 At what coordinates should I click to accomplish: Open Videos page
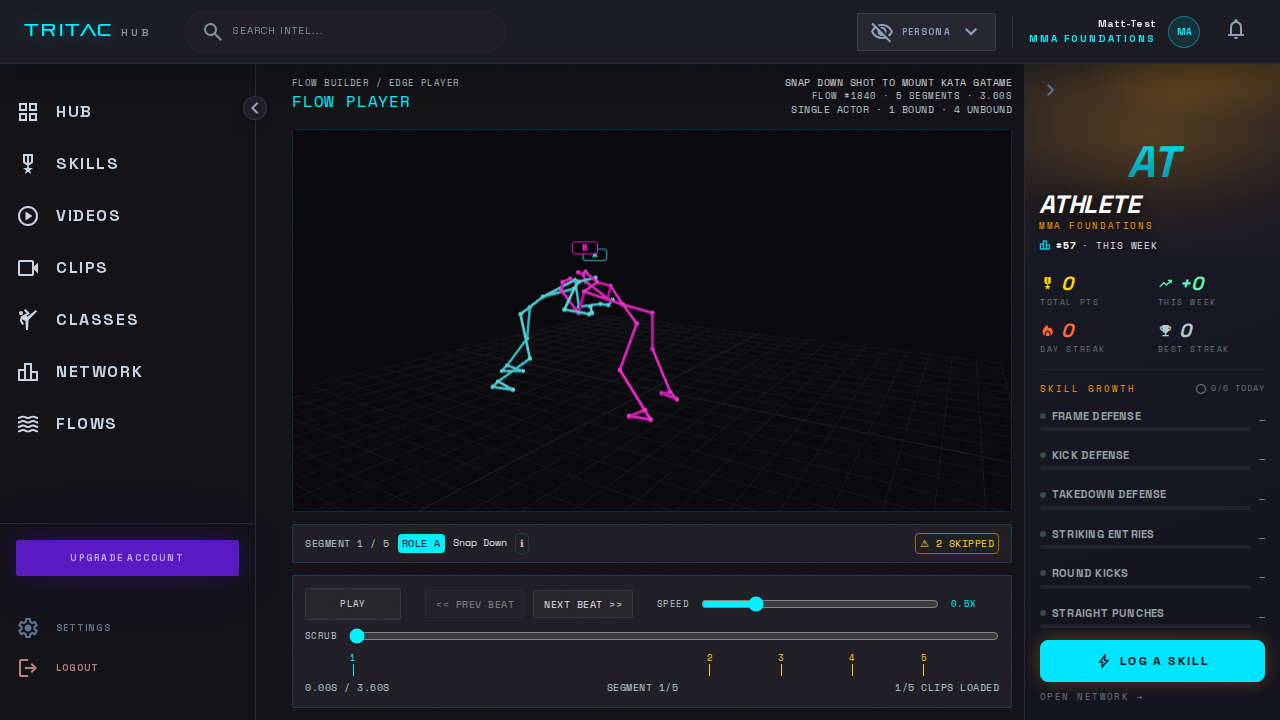pos(127,216)
